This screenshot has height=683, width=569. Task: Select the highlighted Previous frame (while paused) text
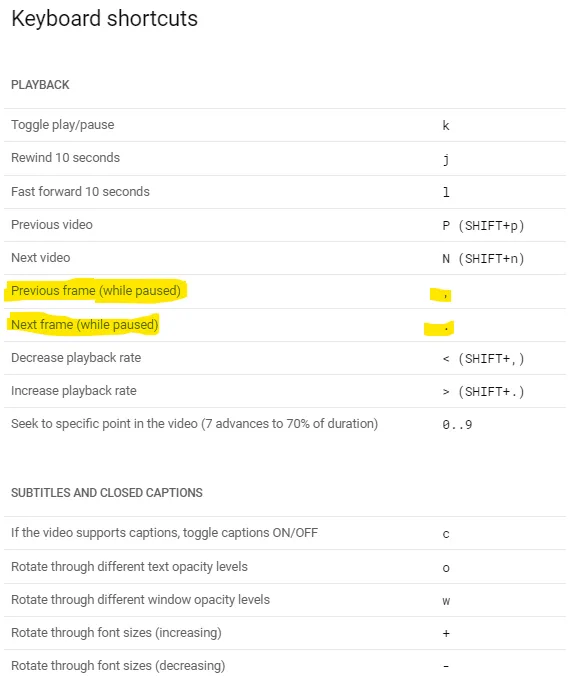[96, 291]
